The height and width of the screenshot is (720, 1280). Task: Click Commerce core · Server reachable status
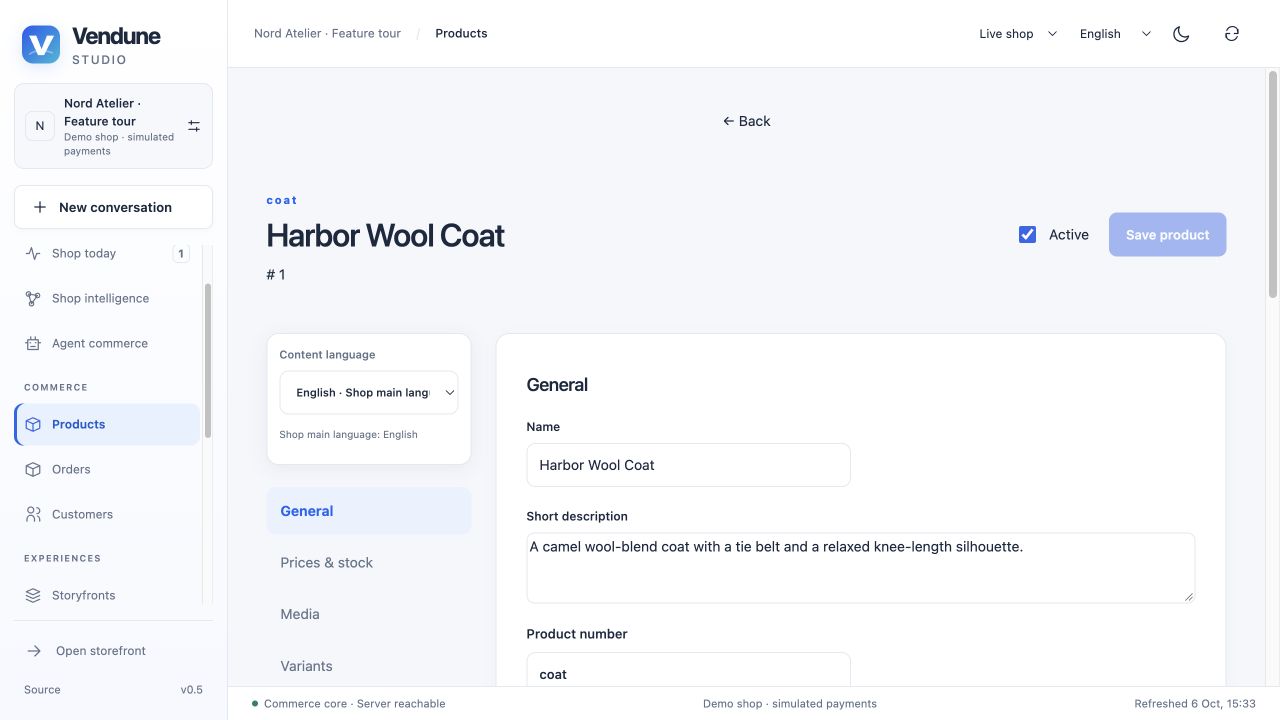(x=349, y=704)
